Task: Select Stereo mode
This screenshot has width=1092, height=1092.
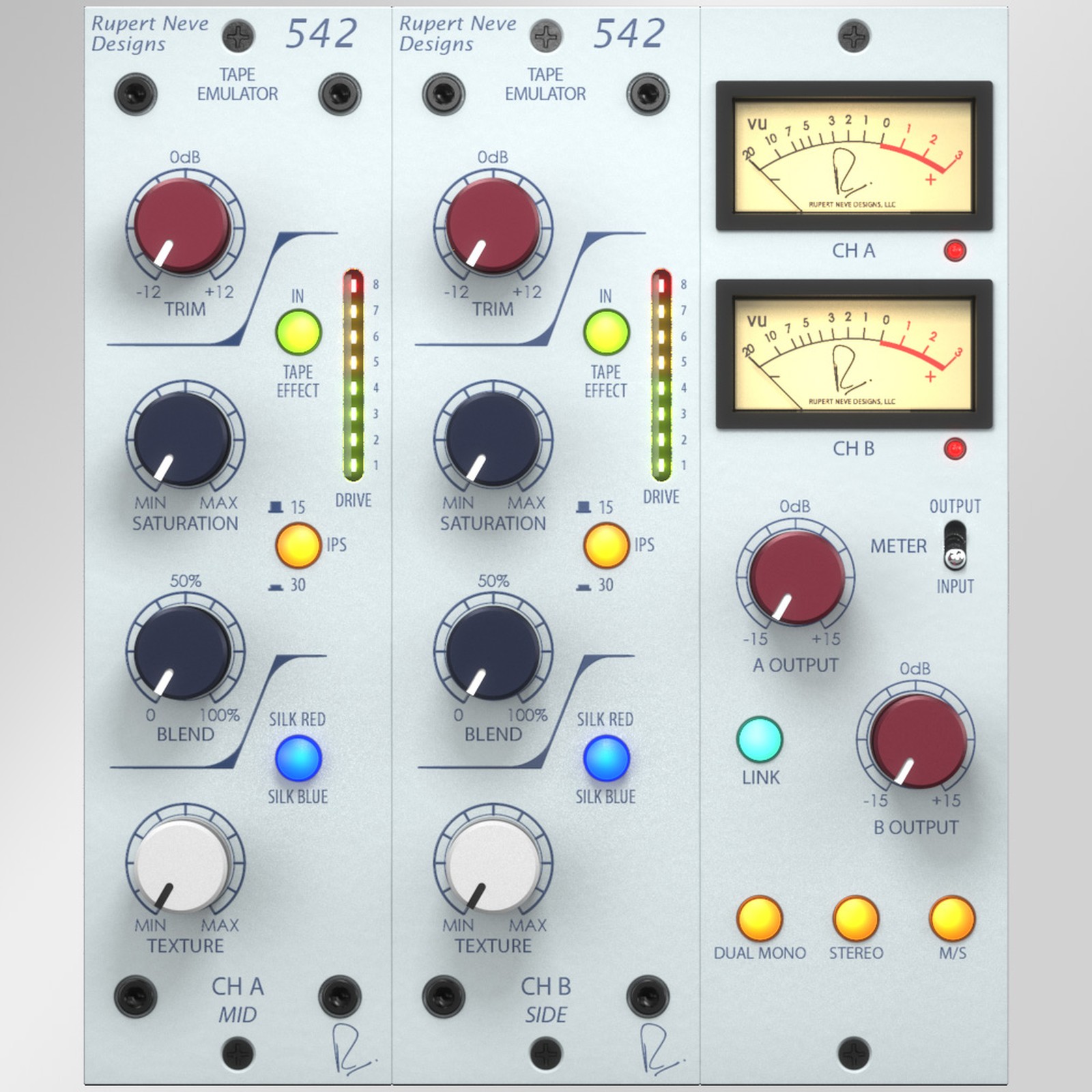Action: click(856, 919)
